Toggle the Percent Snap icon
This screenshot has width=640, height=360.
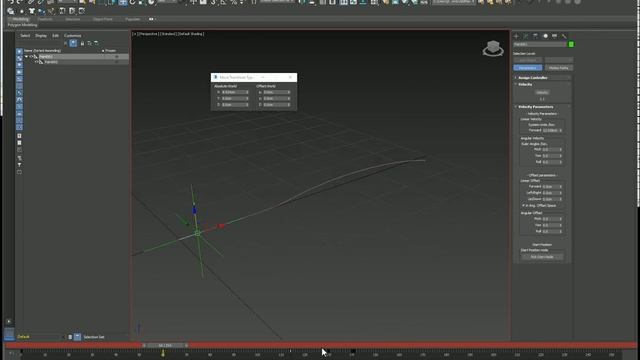(233, 2)
